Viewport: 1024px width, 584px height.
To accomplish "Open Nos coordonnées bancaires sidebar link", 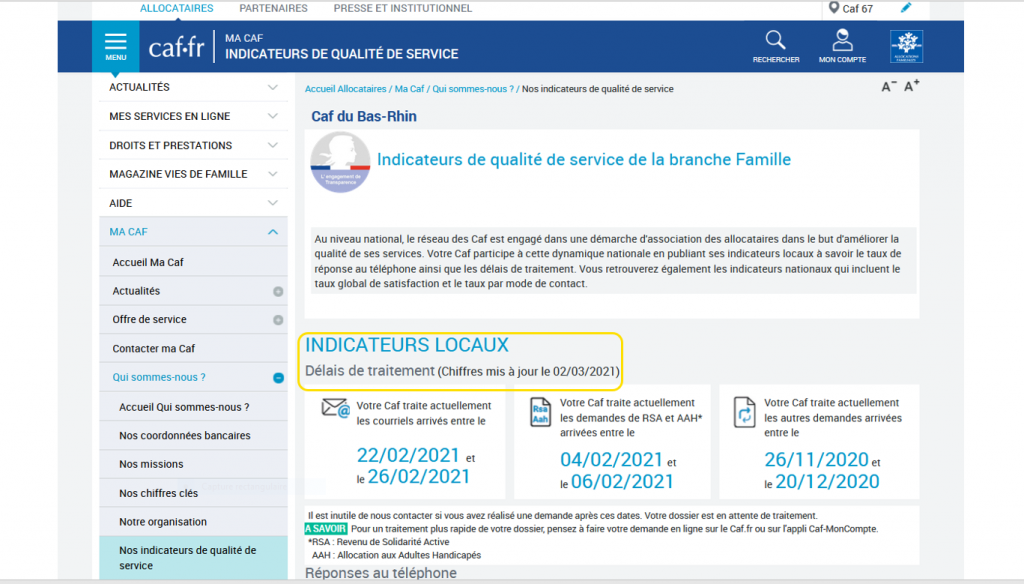I will (x=184, y=436).
